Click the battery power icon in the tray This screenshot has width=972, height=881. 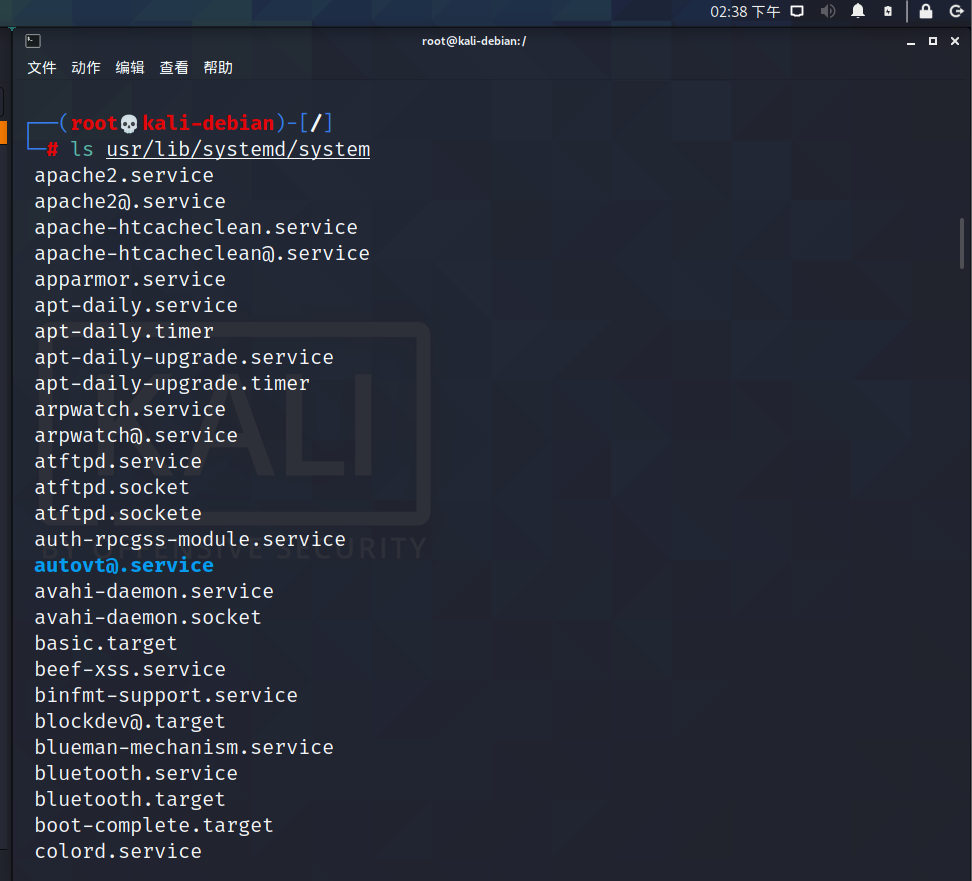[888, 11]
